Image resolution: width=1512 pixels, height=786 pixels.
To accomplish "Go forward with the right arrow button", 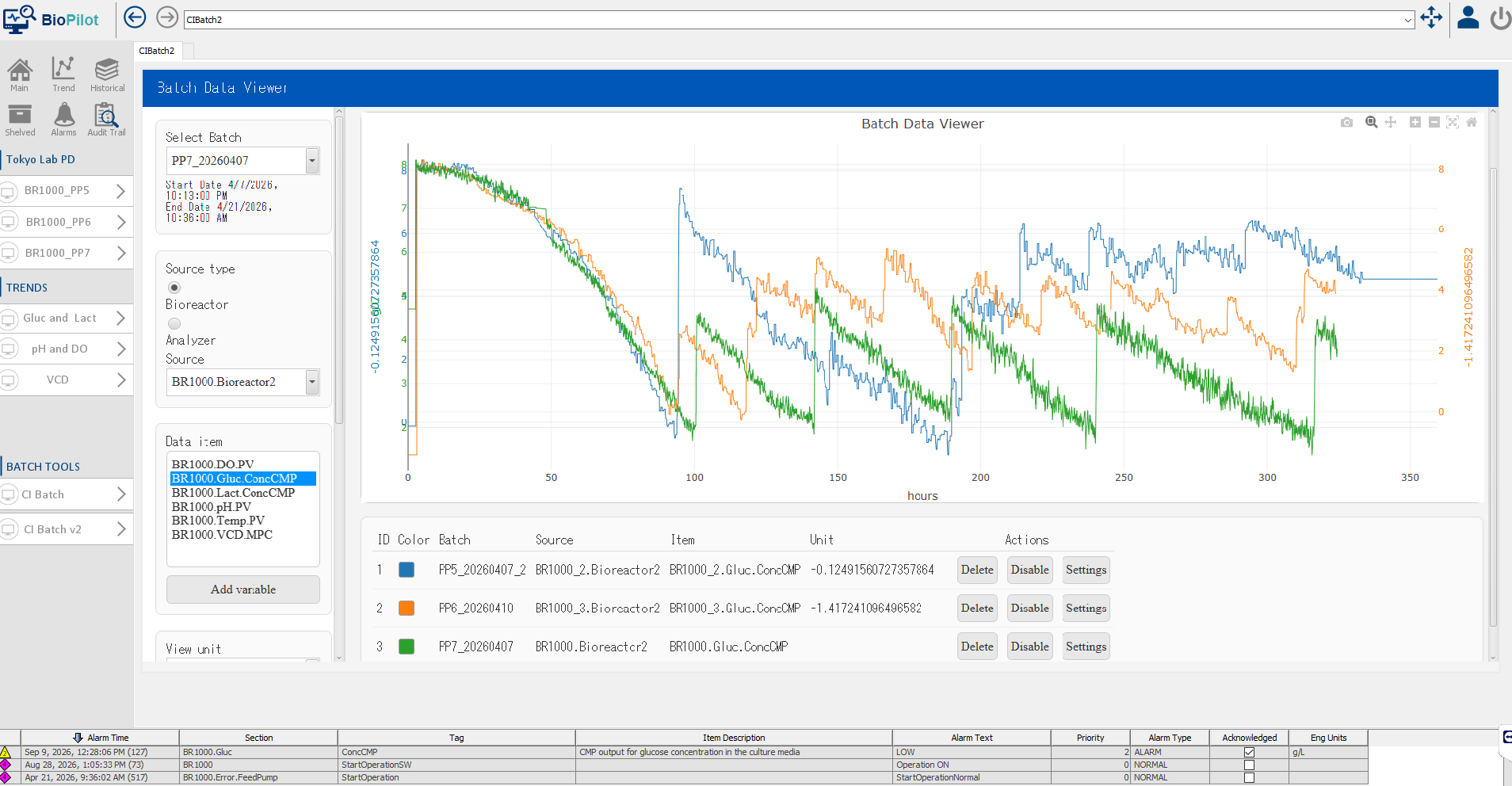I will tap(167, 17).
